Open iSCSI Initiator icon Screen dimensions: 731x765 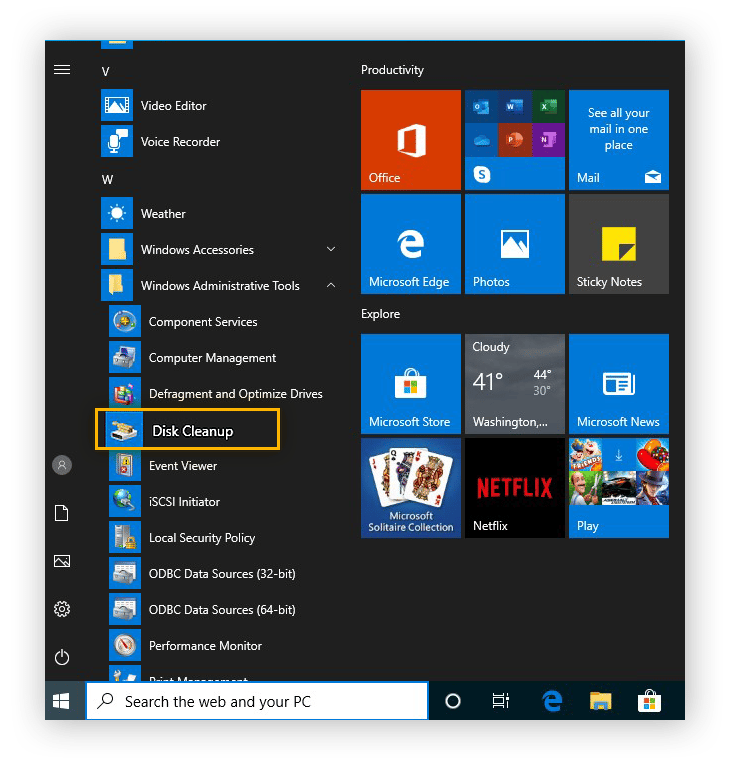tap(124, 501)
